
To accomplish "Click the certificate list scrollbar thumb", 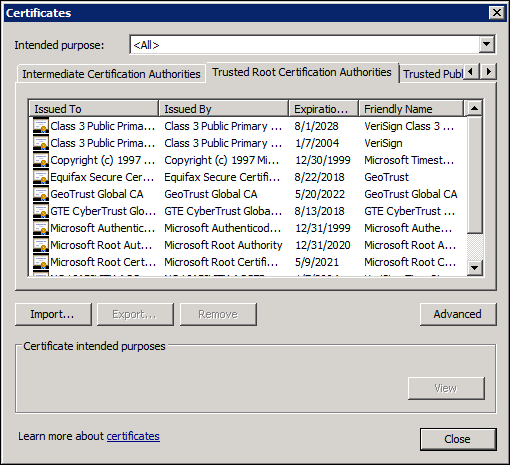I will (474, 175).
